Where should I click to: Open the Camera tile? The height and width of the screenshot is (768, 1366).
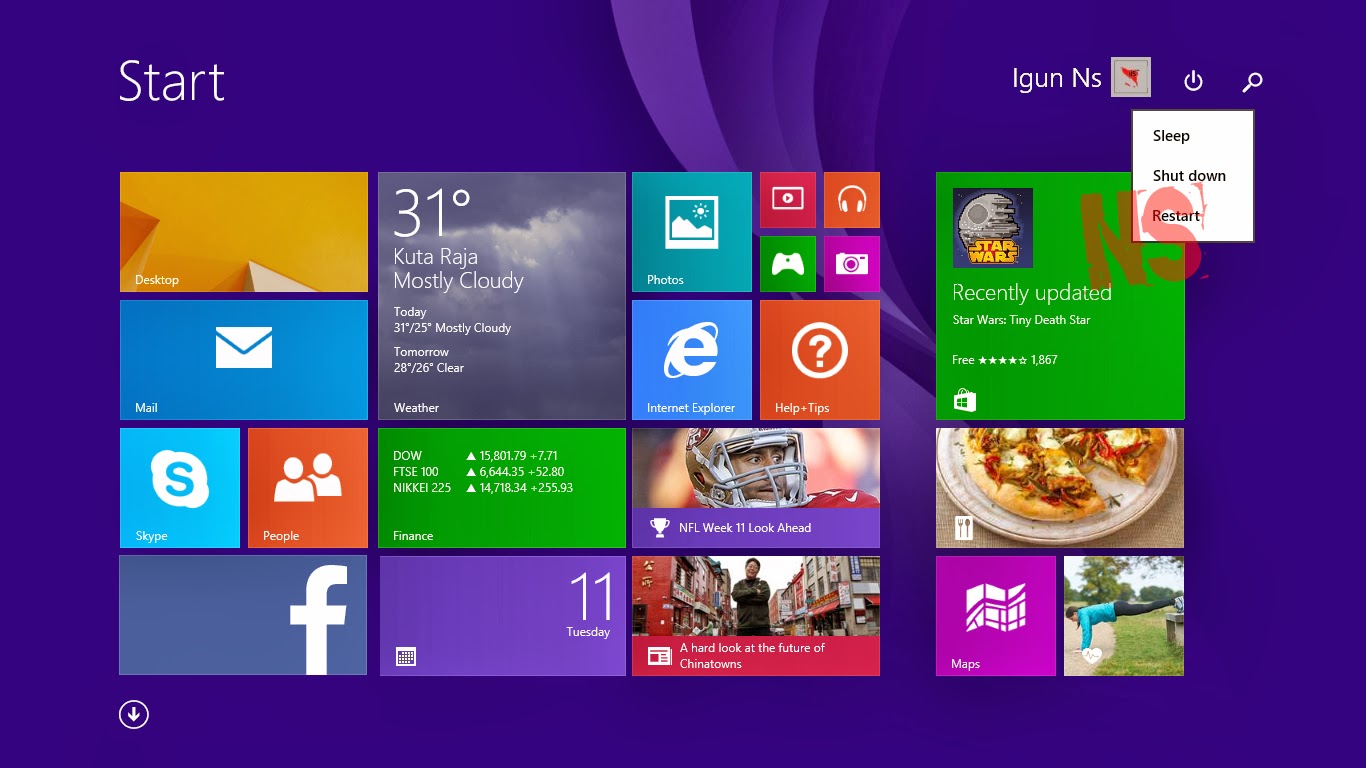(x=852, y=264)
